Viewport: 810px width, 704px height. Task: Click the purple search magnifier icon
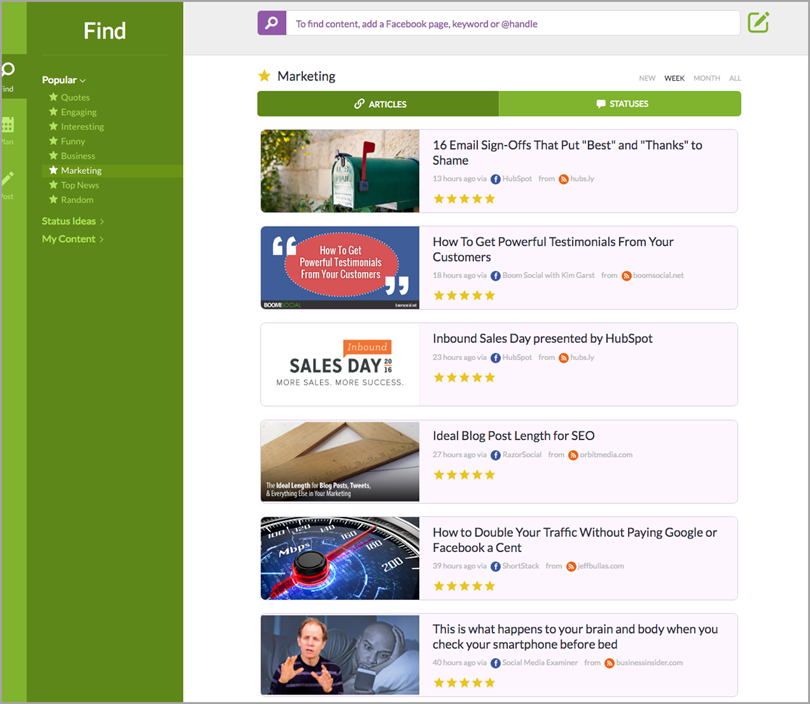point(271,23)
